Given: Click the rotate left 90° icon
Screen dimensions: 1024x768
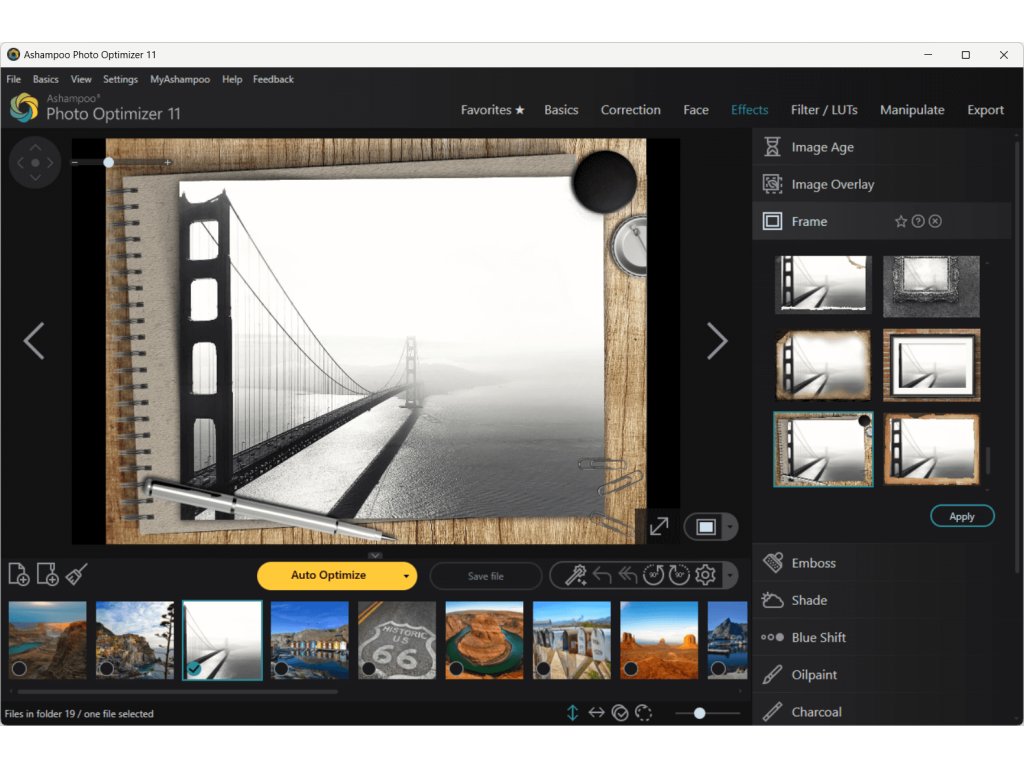Looking at the screenshot, I should [x=653, y=575].
